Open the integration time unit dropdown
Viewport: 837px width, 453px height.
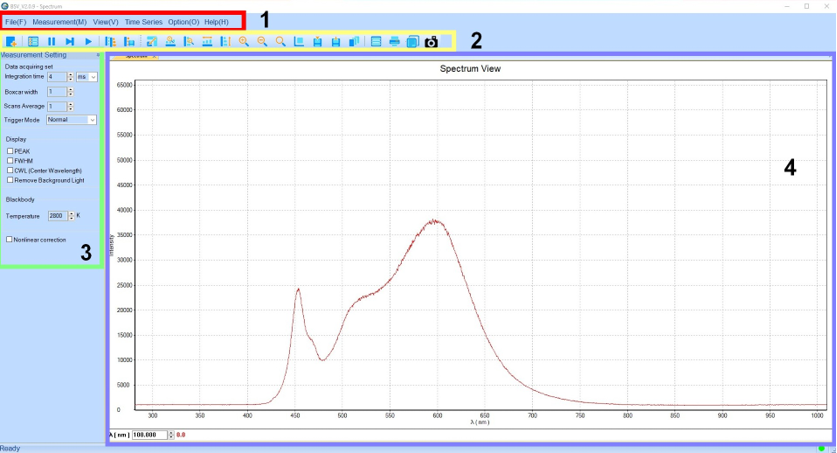(93, 77)
